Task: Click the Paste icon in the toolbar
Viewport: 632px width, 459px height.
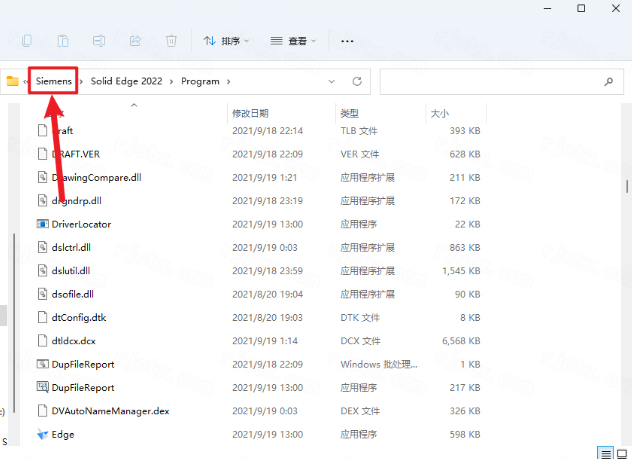Action: [63, 41]
